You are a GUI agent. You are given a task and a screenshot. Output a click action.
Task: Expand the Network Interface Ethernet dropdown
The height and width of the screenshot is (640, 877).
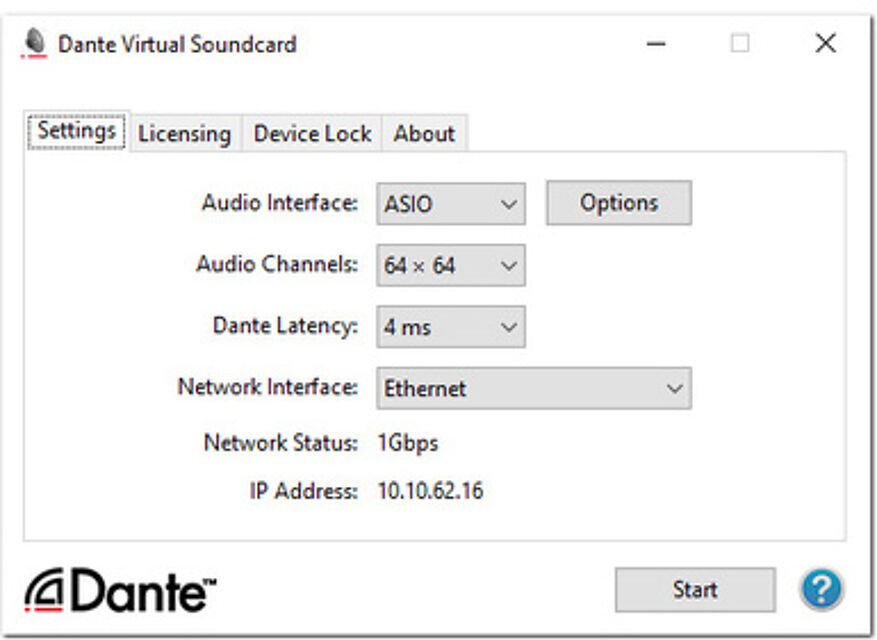533,389
